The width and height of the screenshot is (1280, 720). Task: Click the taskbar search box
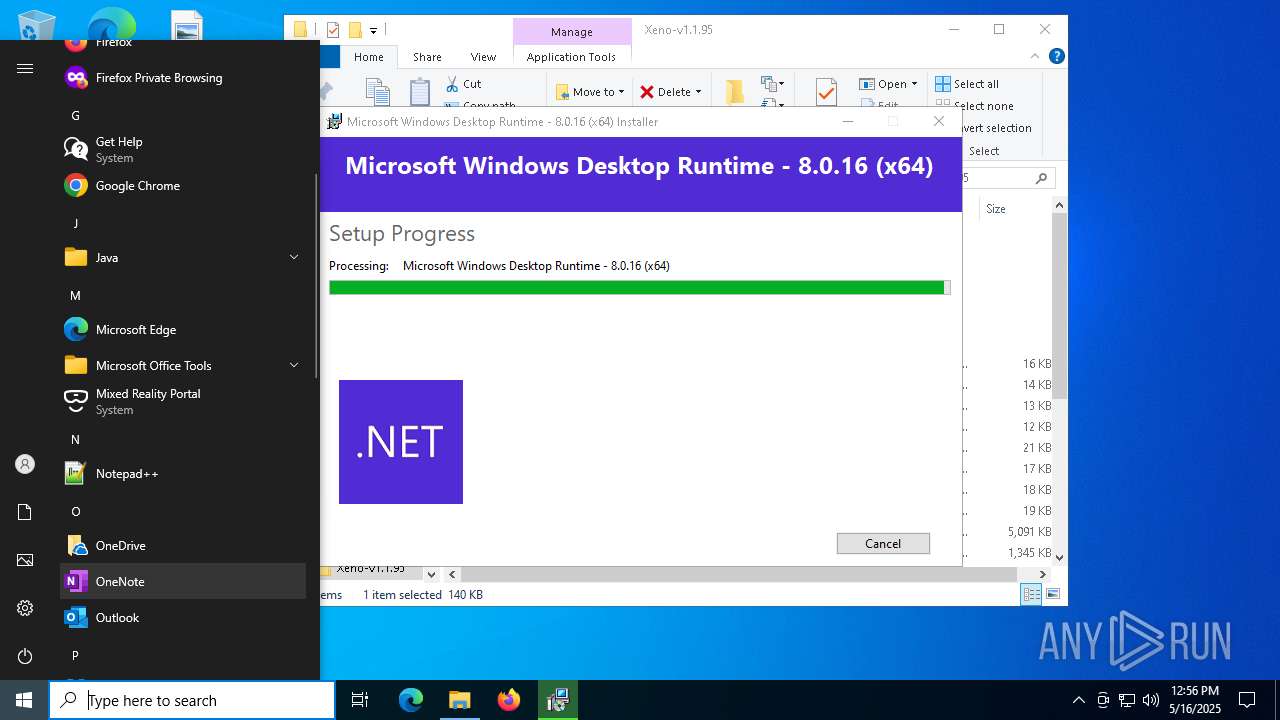coord(192,700)
